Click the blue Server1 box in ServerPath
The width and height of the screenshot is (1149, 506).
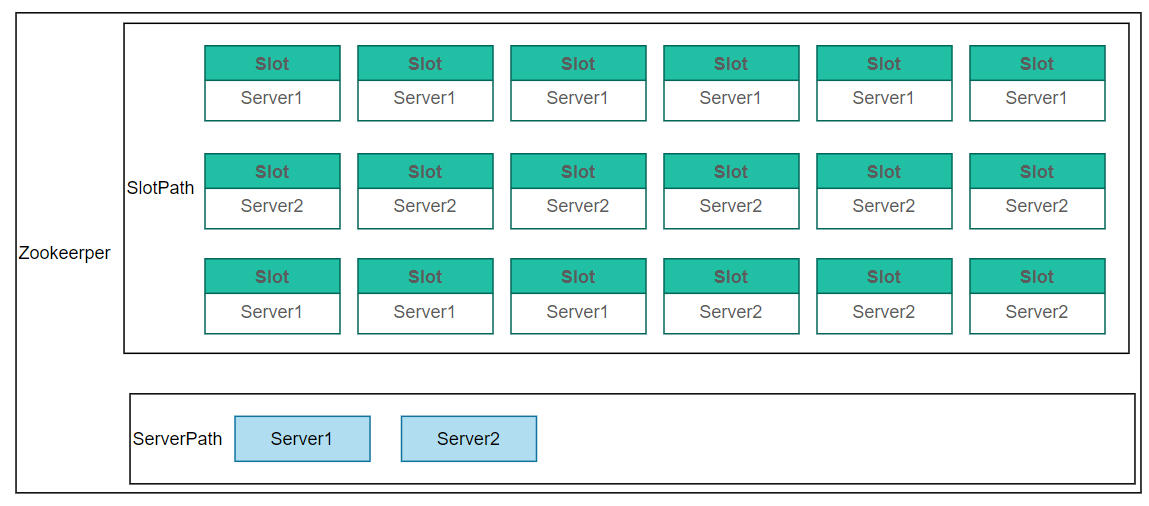click(x=302, y=439)
